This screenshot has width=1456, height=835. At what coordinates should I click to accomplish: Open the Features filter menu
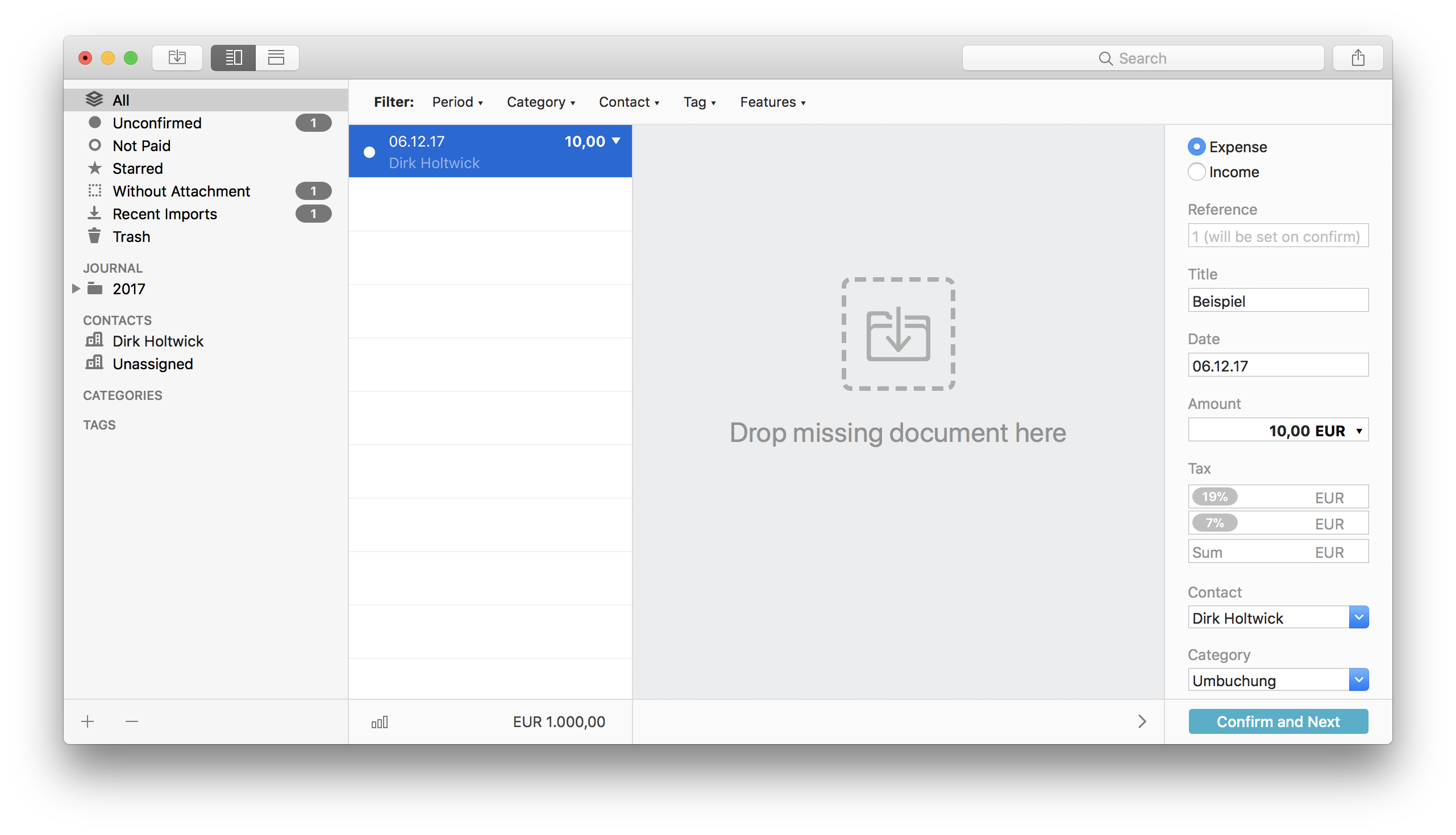[772, 102]
